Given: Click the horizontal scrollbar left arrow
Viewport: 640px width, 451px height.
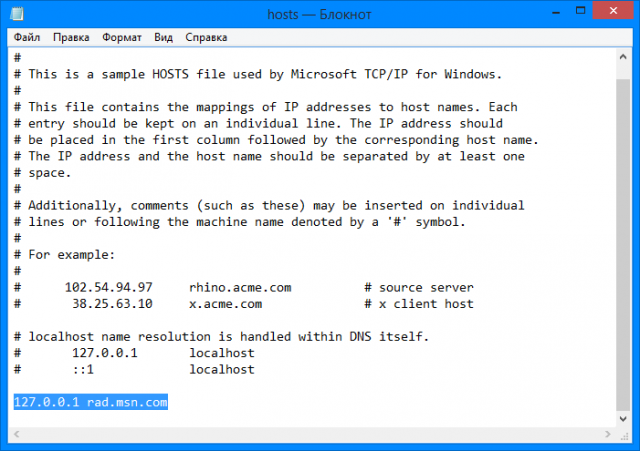Looking at the screenshot, I should point(17,434).
